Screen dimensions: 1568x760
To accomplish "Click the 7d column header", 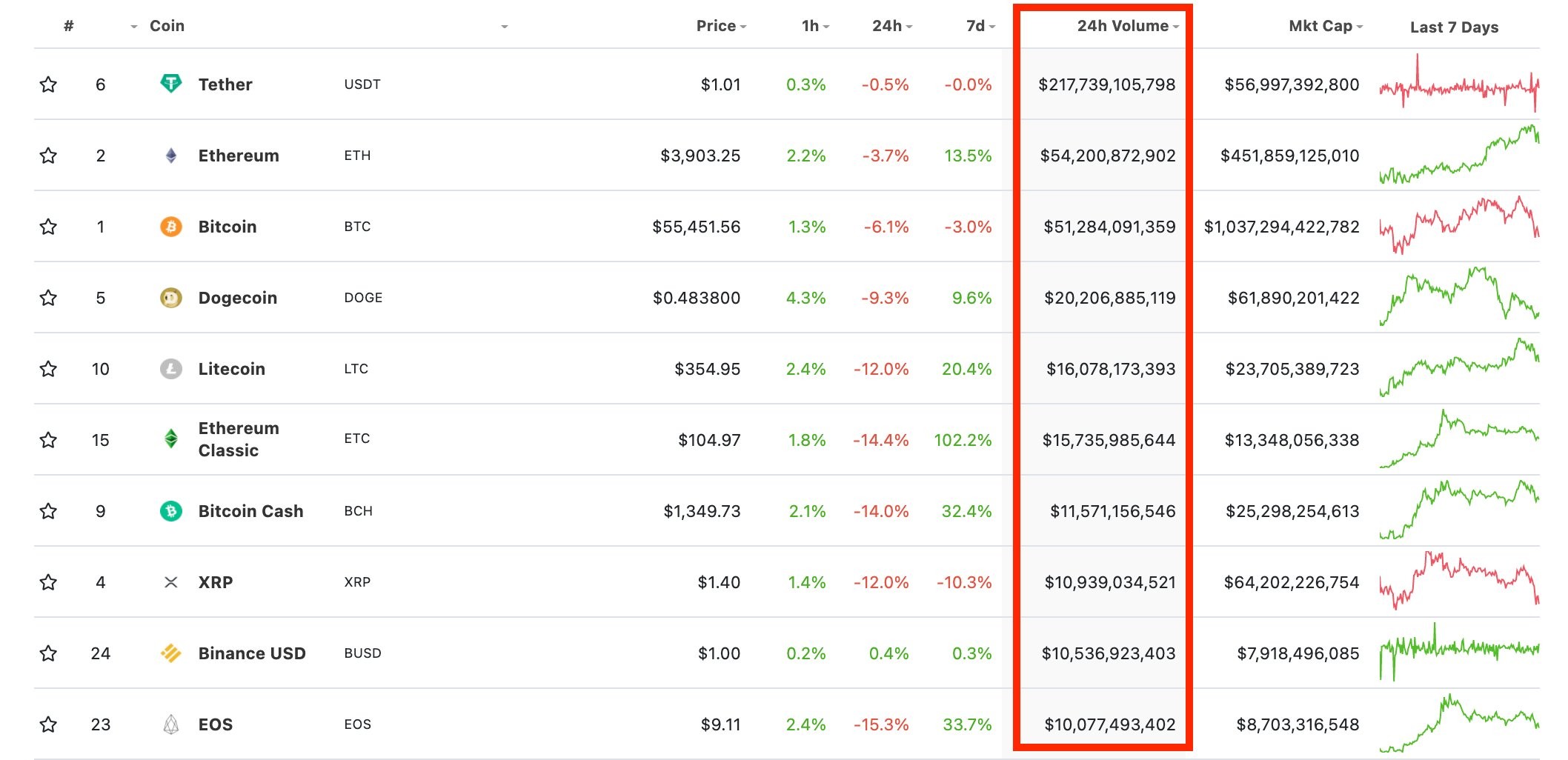I will (x=980, y=26).
